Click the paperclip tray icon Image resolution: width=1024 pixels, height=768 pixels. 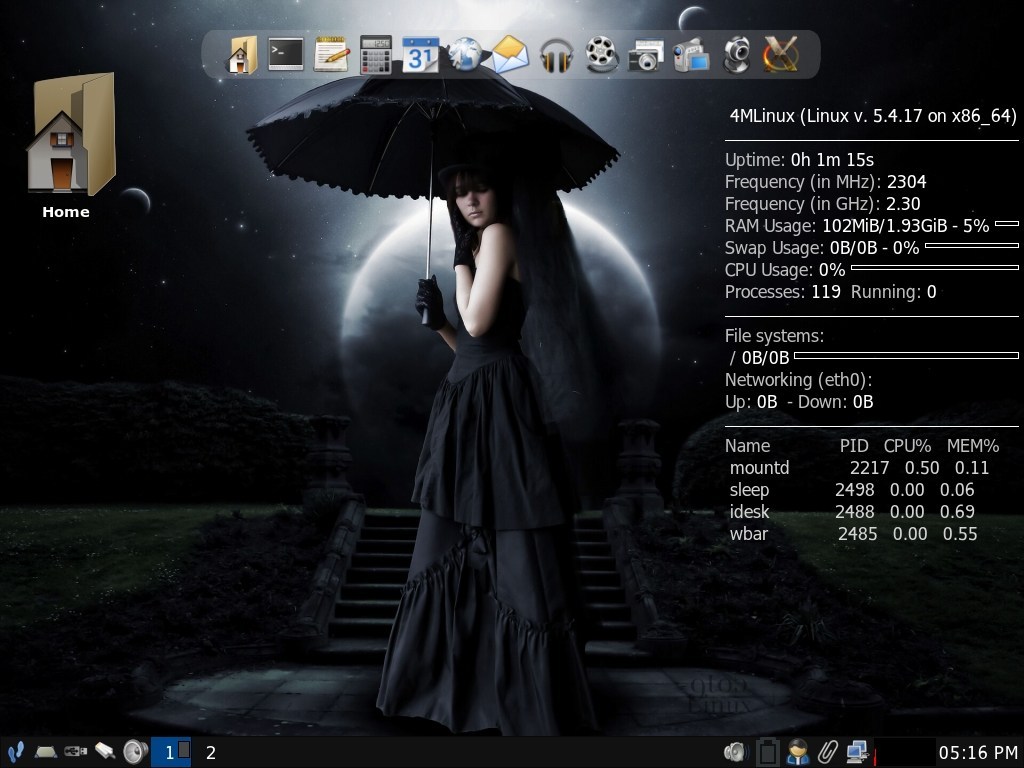pos(827,752)
